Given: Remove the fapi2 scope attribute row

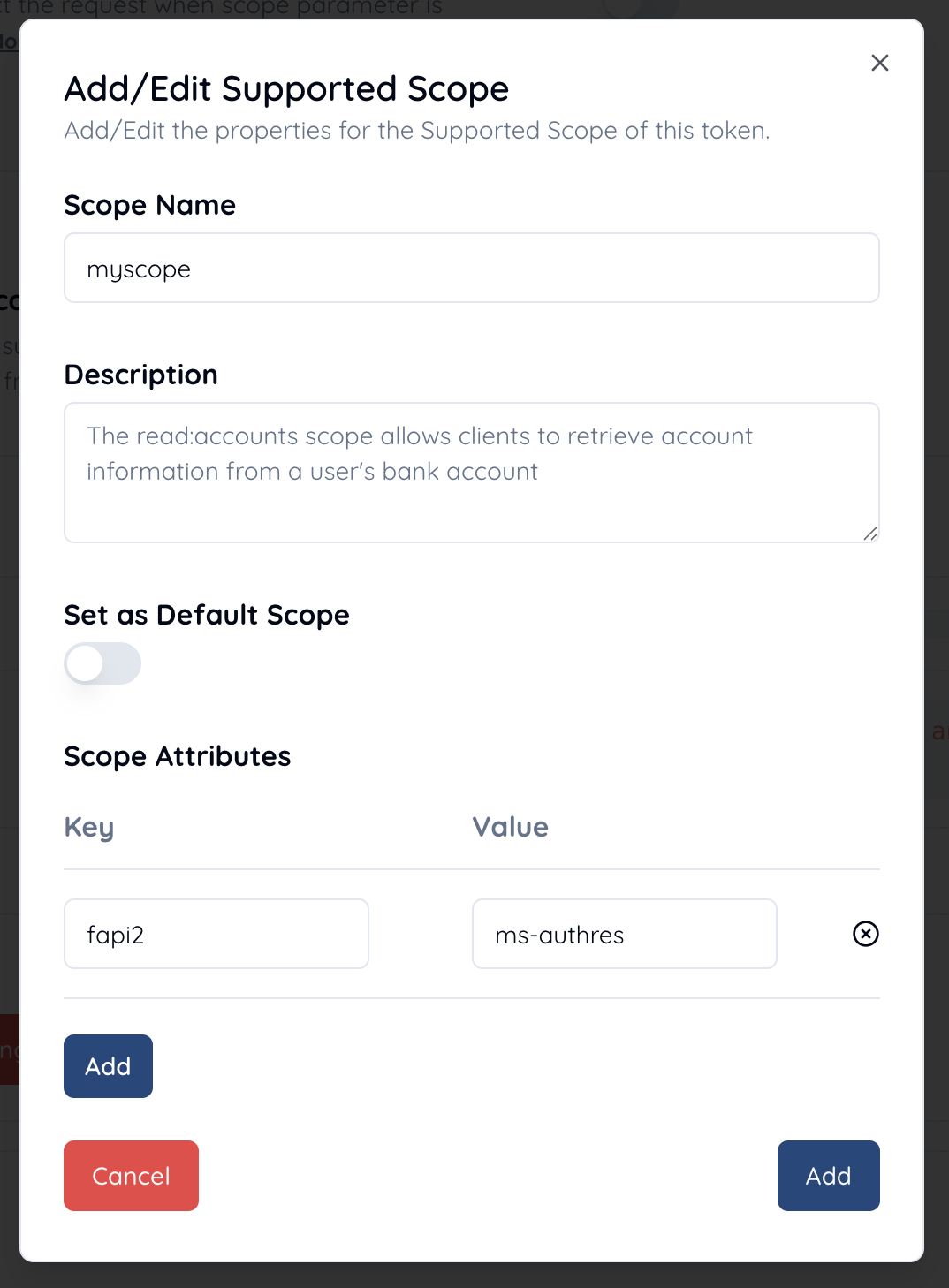Looking at the screenshot, I should (x=865, y=934).
